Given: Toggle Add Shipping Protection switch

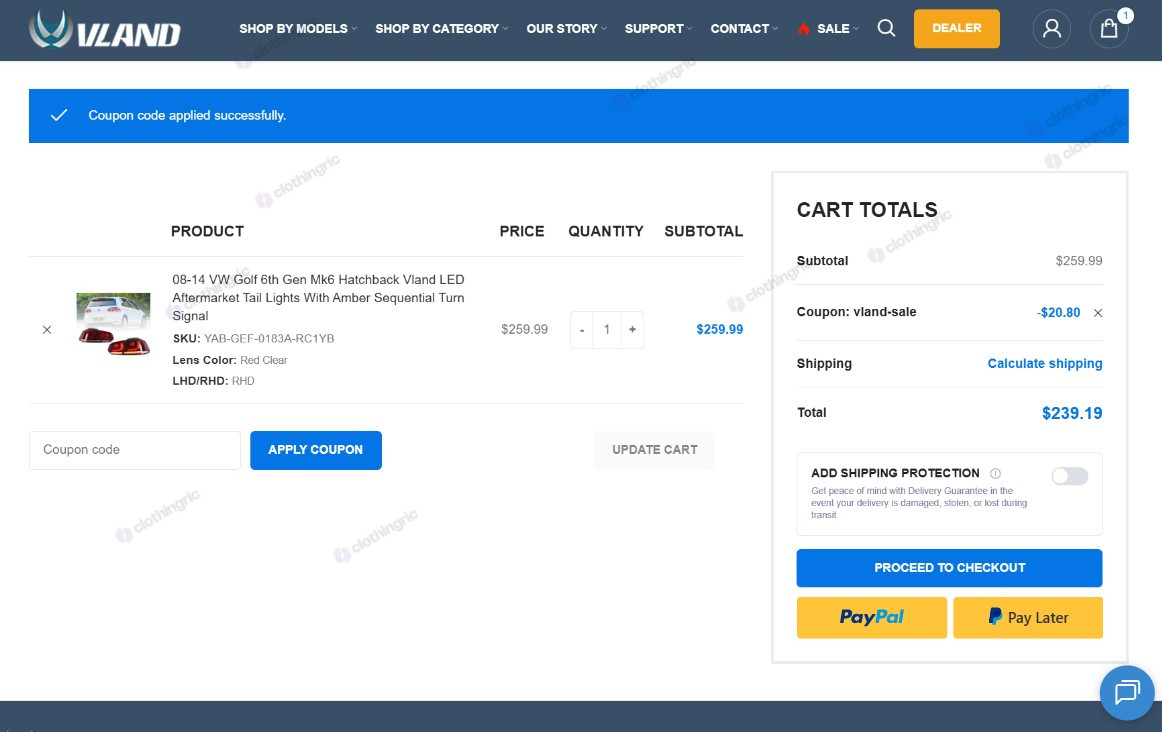Looking at the screenshot, I should pos(1069,476).
